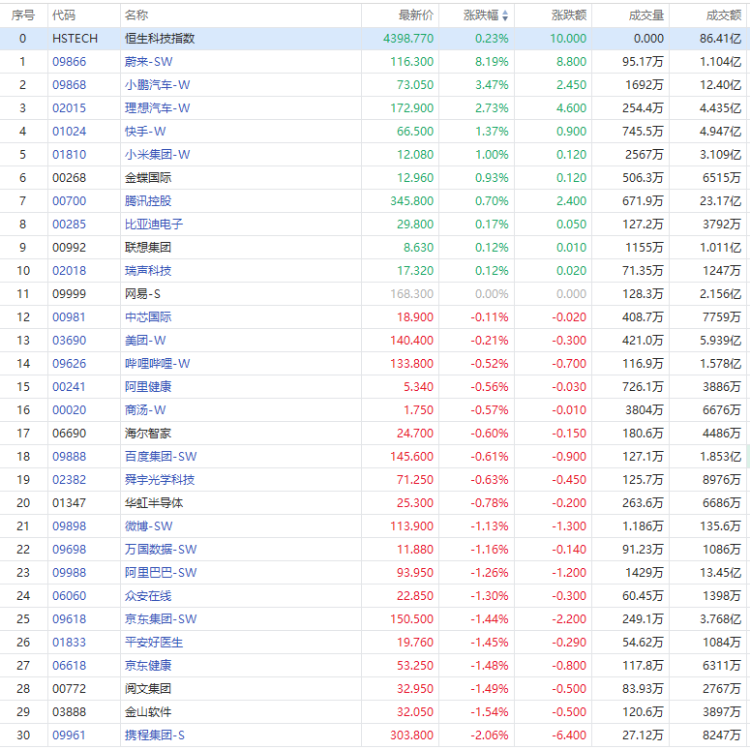Select the 1692万 volume value
Viewport: 750px width, 750px height.
(644, 85)
